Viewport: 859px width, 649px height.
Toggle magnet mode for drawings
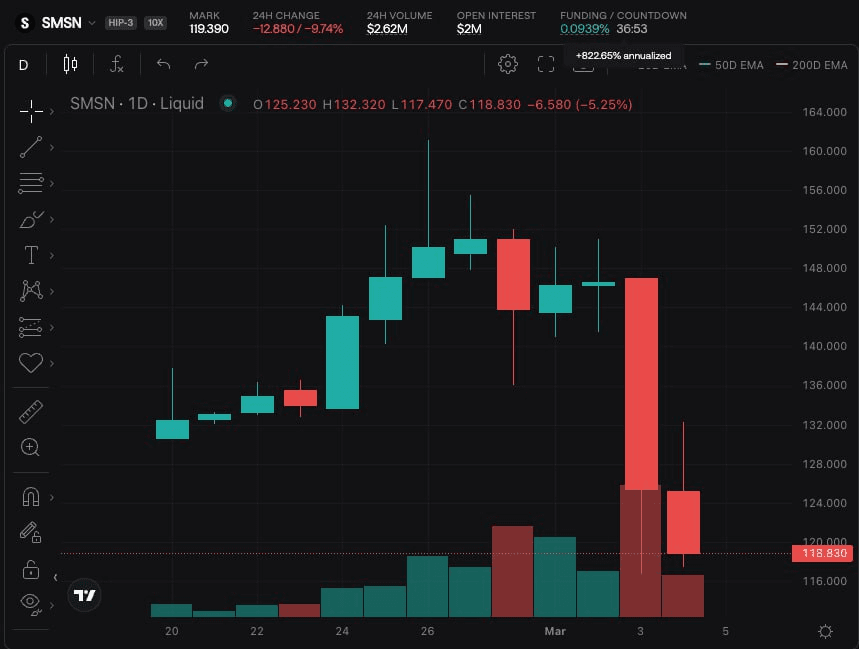point(31,497)
